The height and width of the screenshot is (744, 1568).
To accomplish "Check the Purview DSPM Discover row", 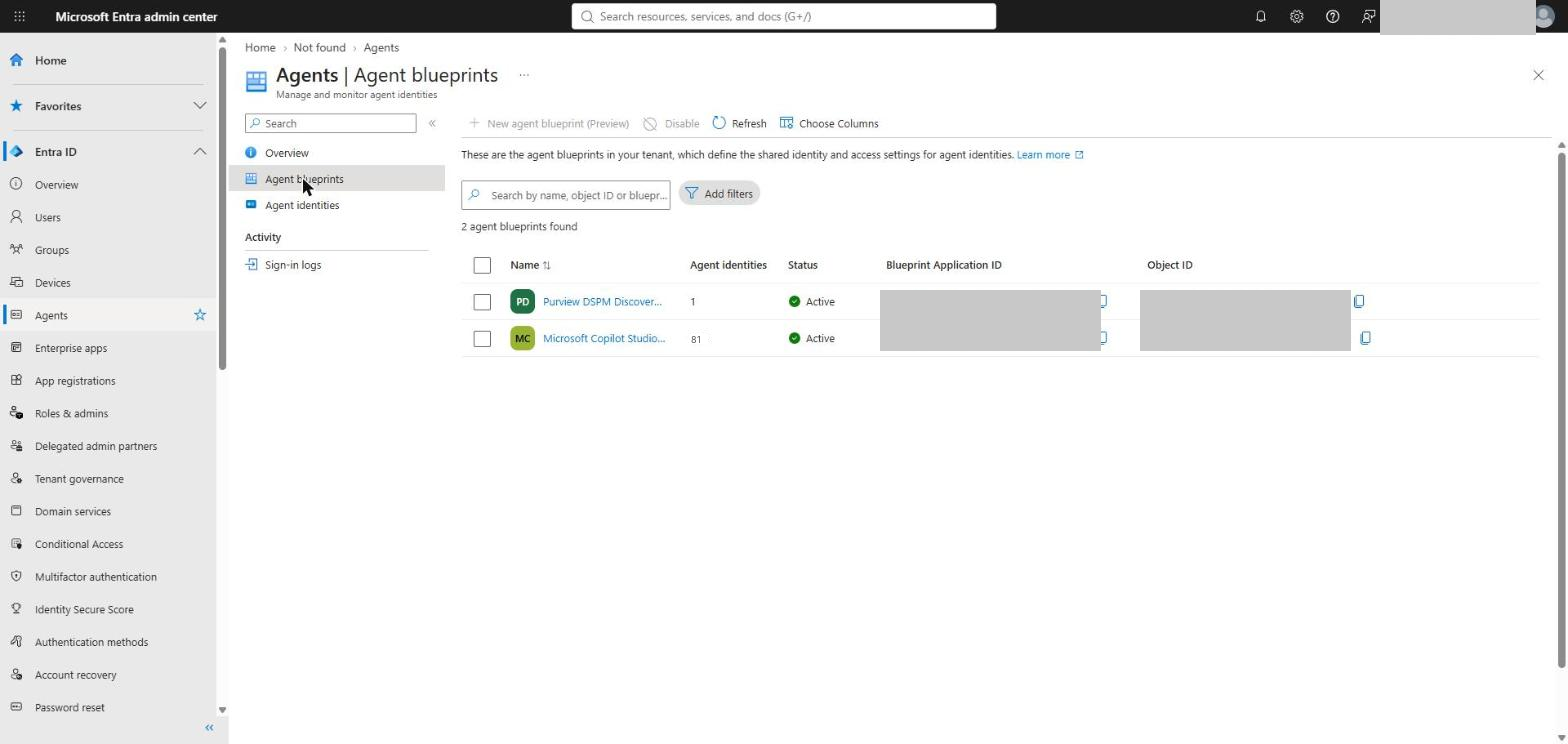I will pyautogui.click(x=482, y=302).
